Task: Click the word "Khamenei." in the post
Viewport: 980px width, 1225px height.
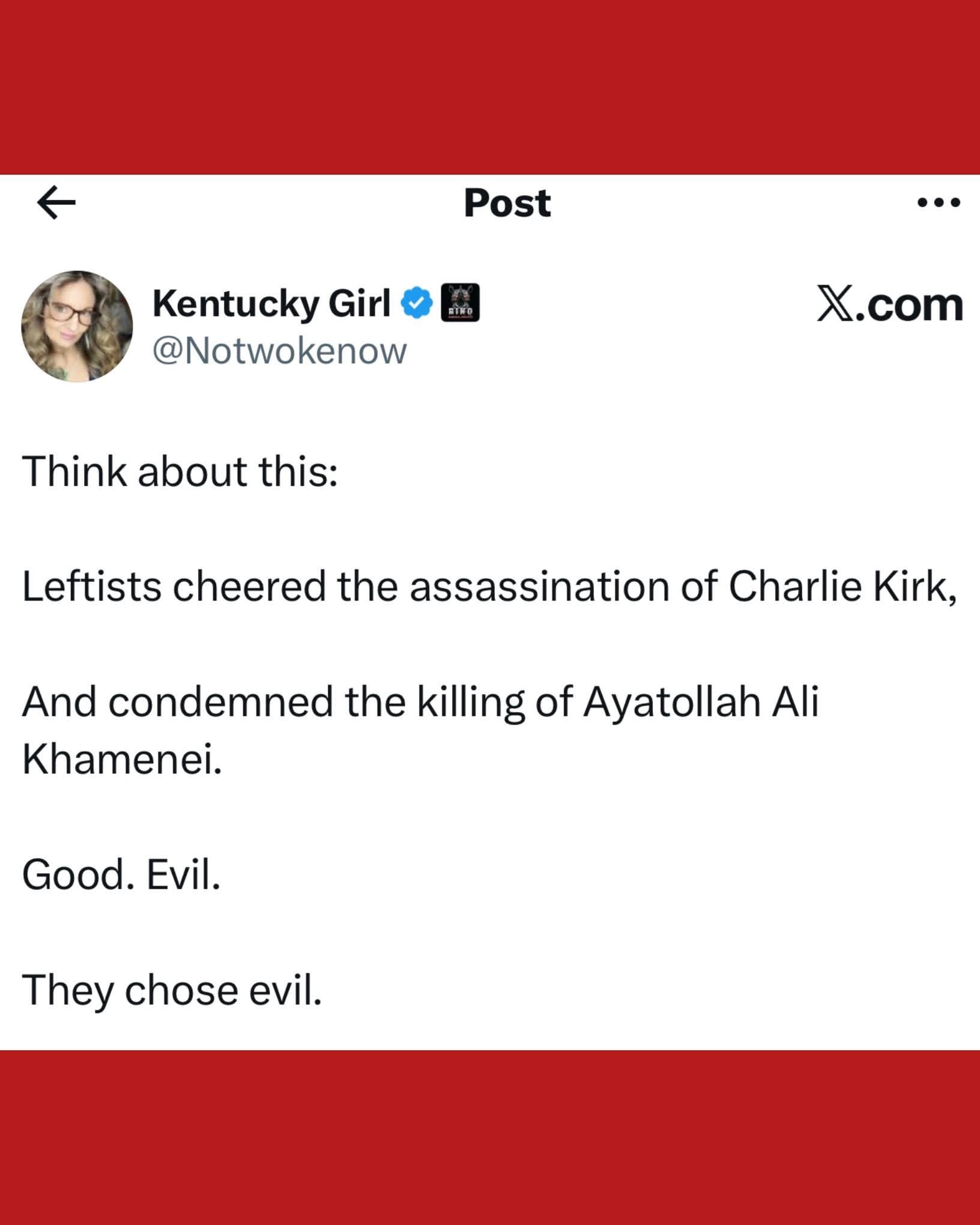Action: (122, 759)
